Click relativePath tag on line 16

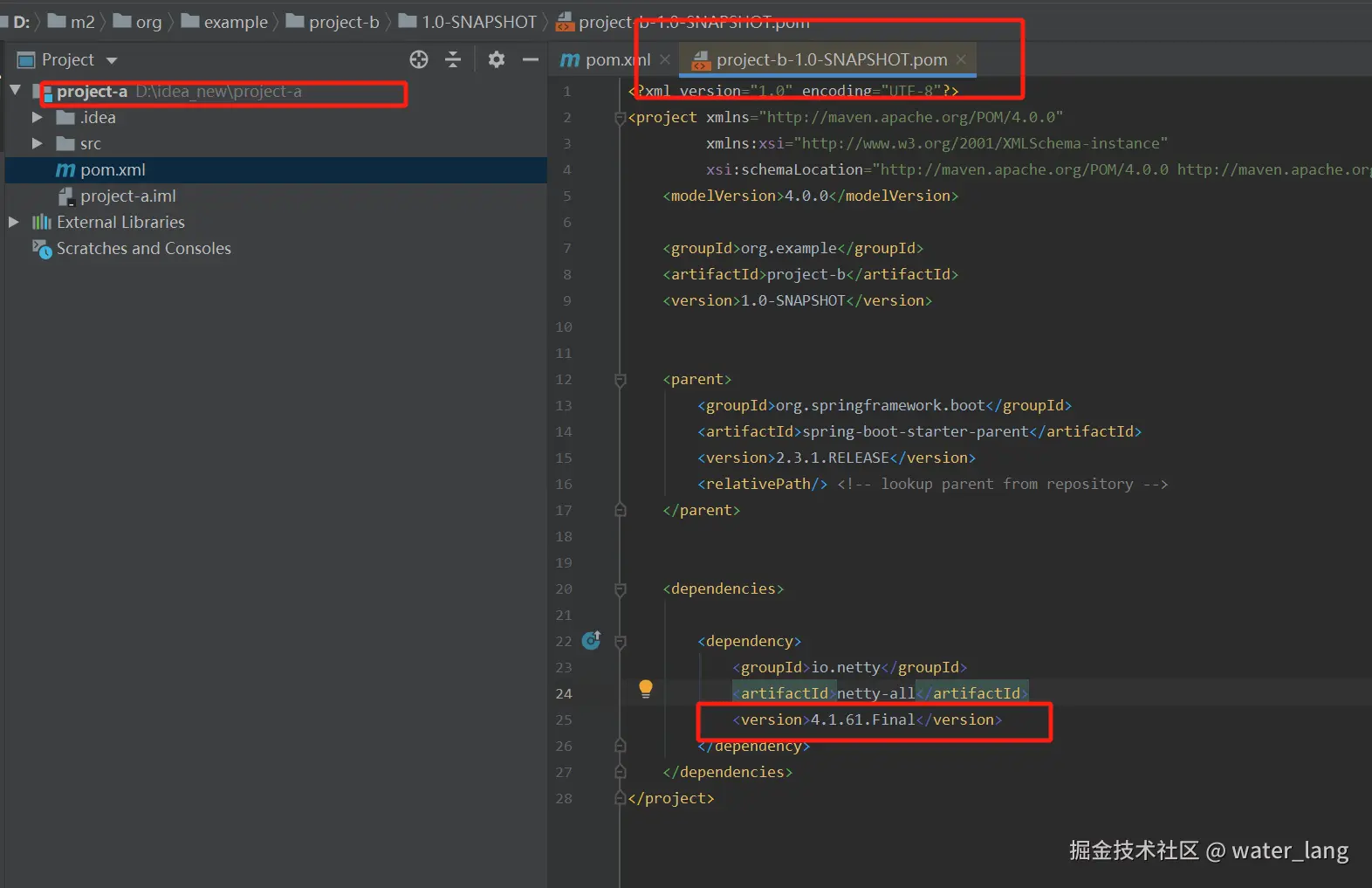[763, 484]
